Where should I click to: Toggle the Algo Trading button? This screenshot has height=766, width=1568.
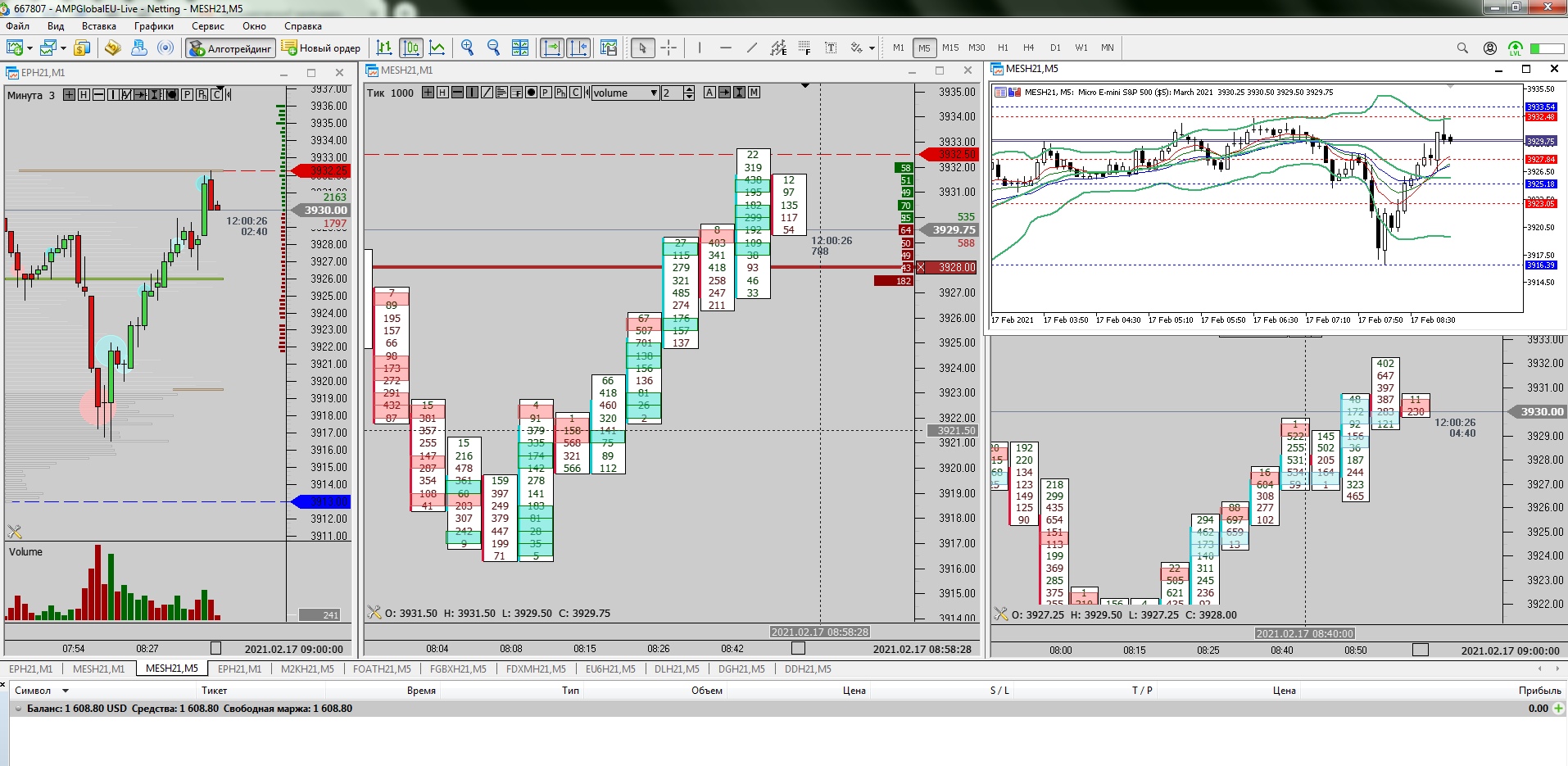(230, 48)
